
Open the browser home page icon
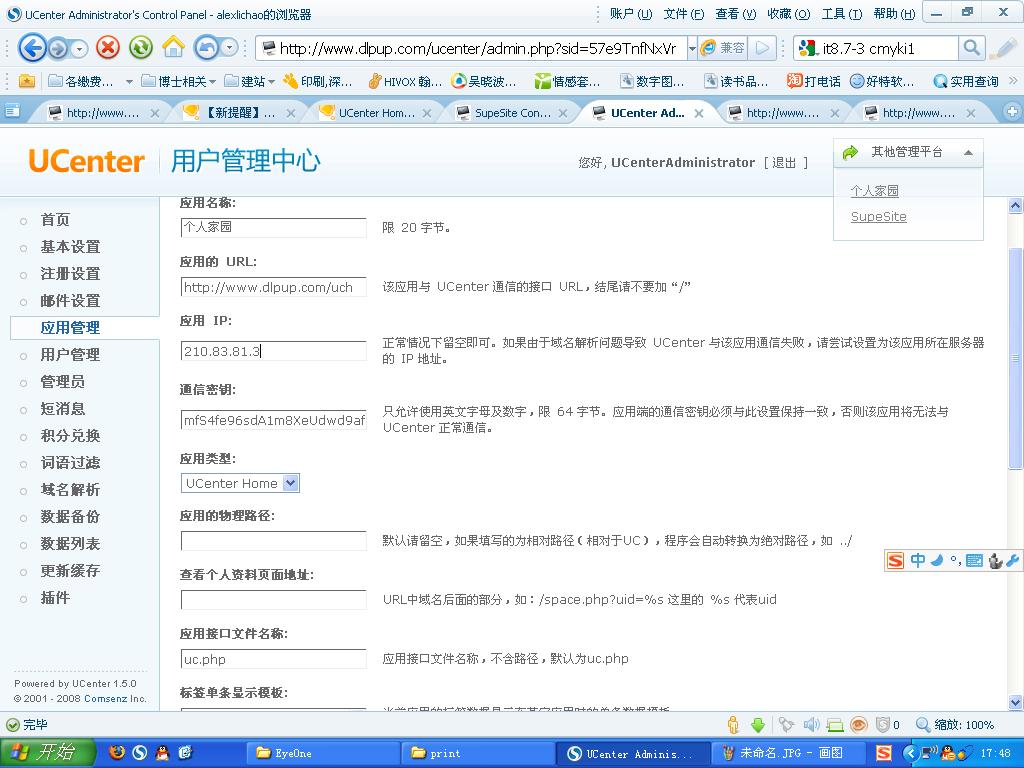(173, 47)
